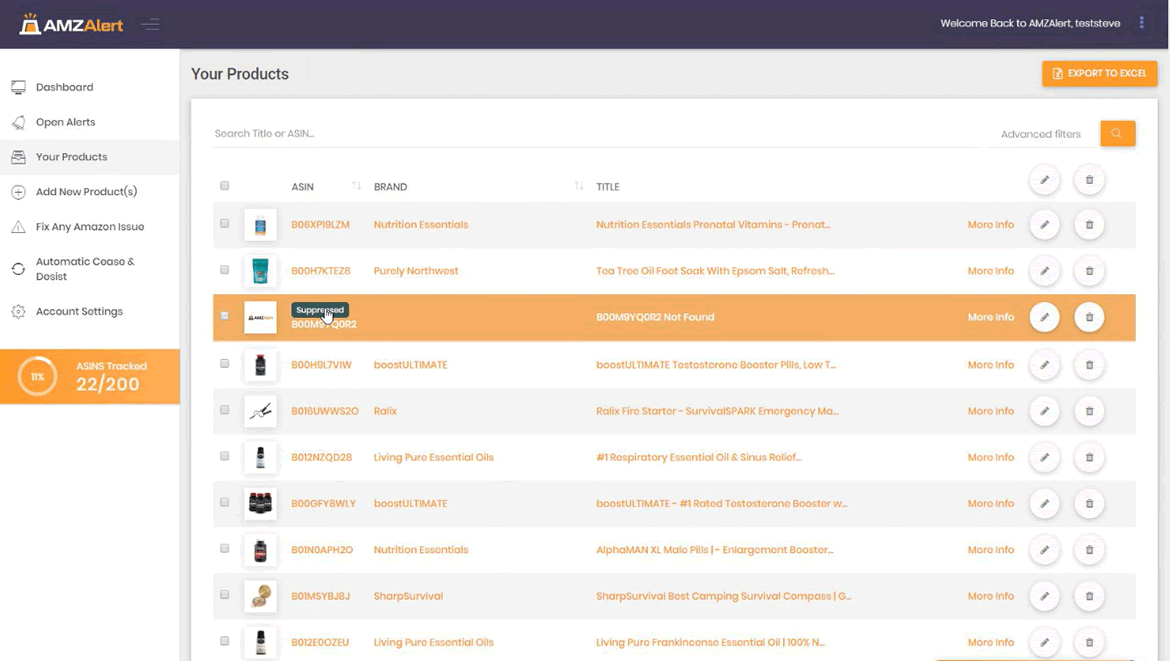Click the Search Title or ASIN field
The width and height of the screenshot is (1170, 661).
[597, 134]
